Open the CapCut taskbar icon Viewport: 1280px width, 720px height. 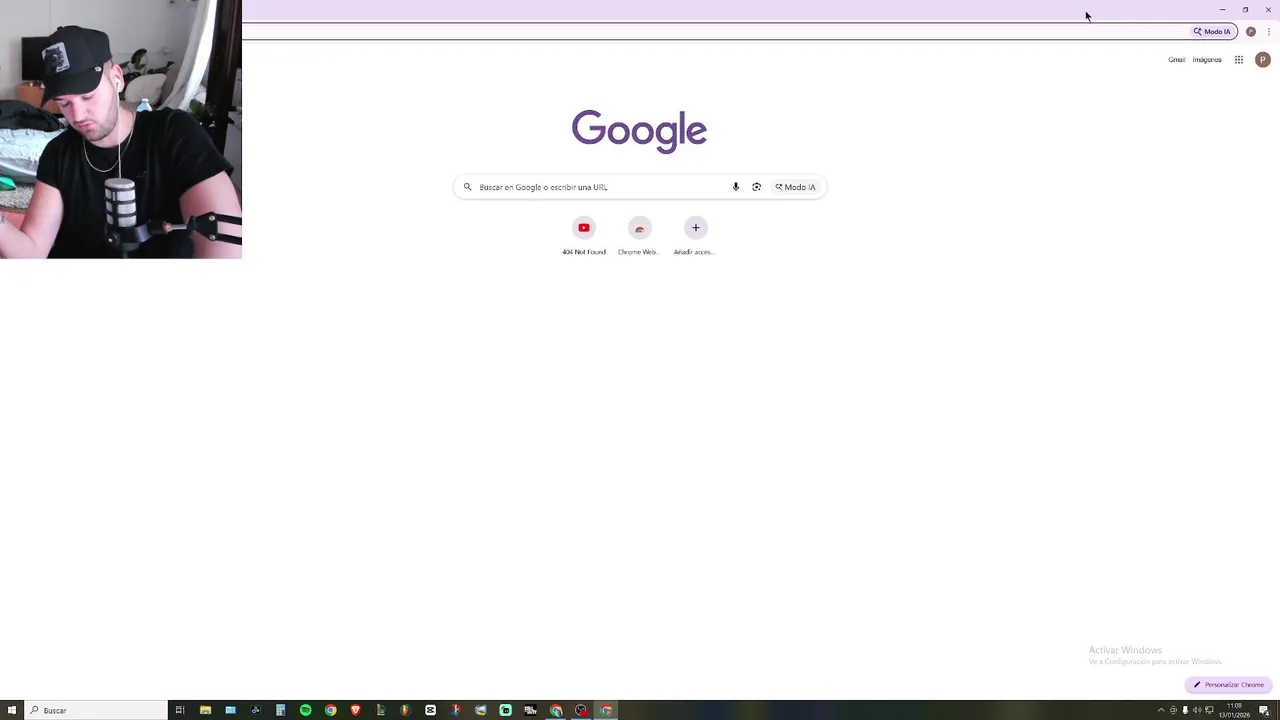(x=430, y=710)
